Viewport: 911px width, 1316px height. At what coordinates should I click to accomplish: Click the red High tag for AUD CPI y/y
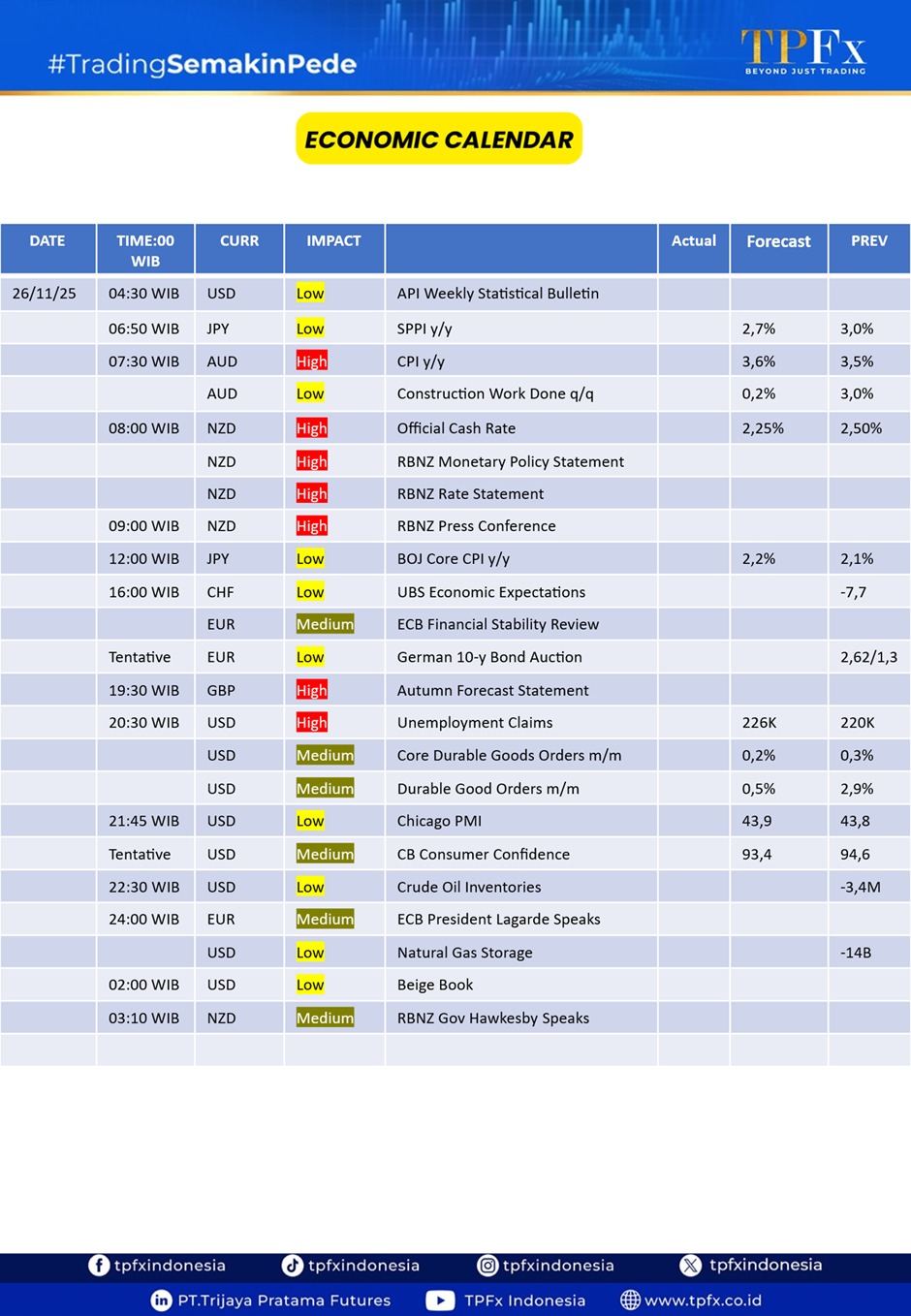point(311,361)
